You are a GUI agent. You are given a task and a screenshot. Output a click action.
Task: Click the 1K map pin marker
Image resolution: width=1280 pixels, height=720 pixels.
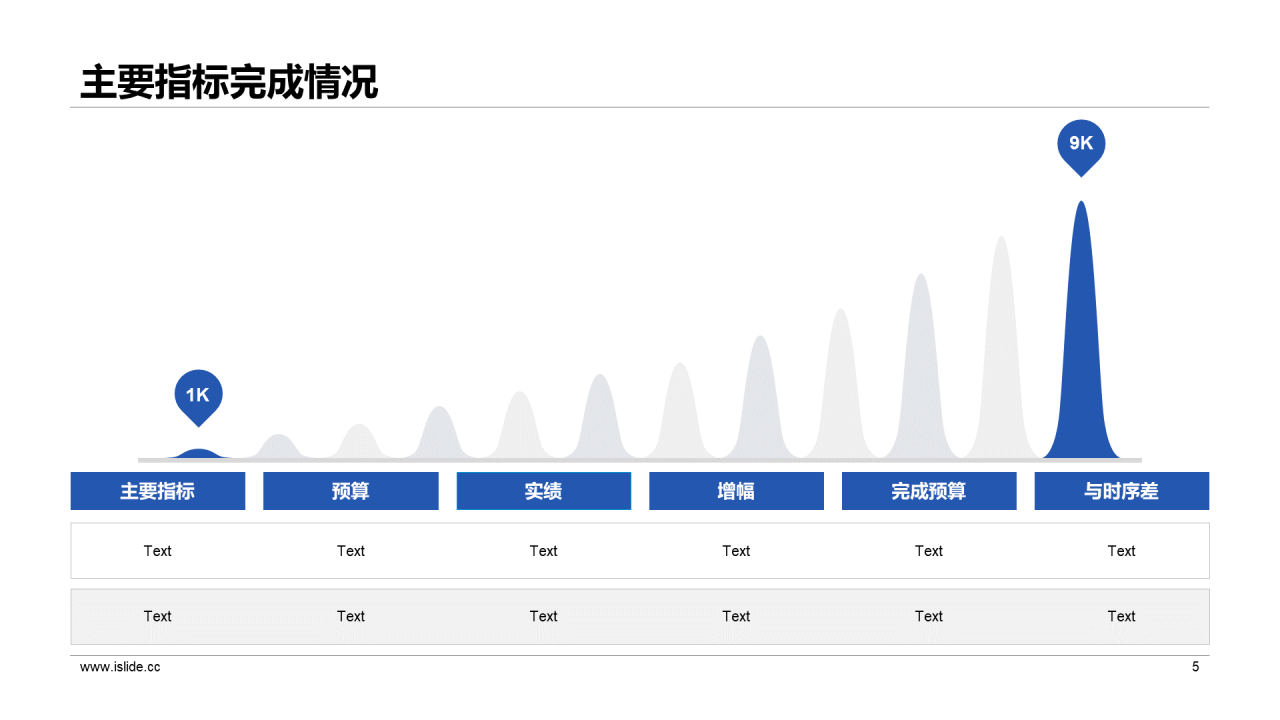coord(198,395)
